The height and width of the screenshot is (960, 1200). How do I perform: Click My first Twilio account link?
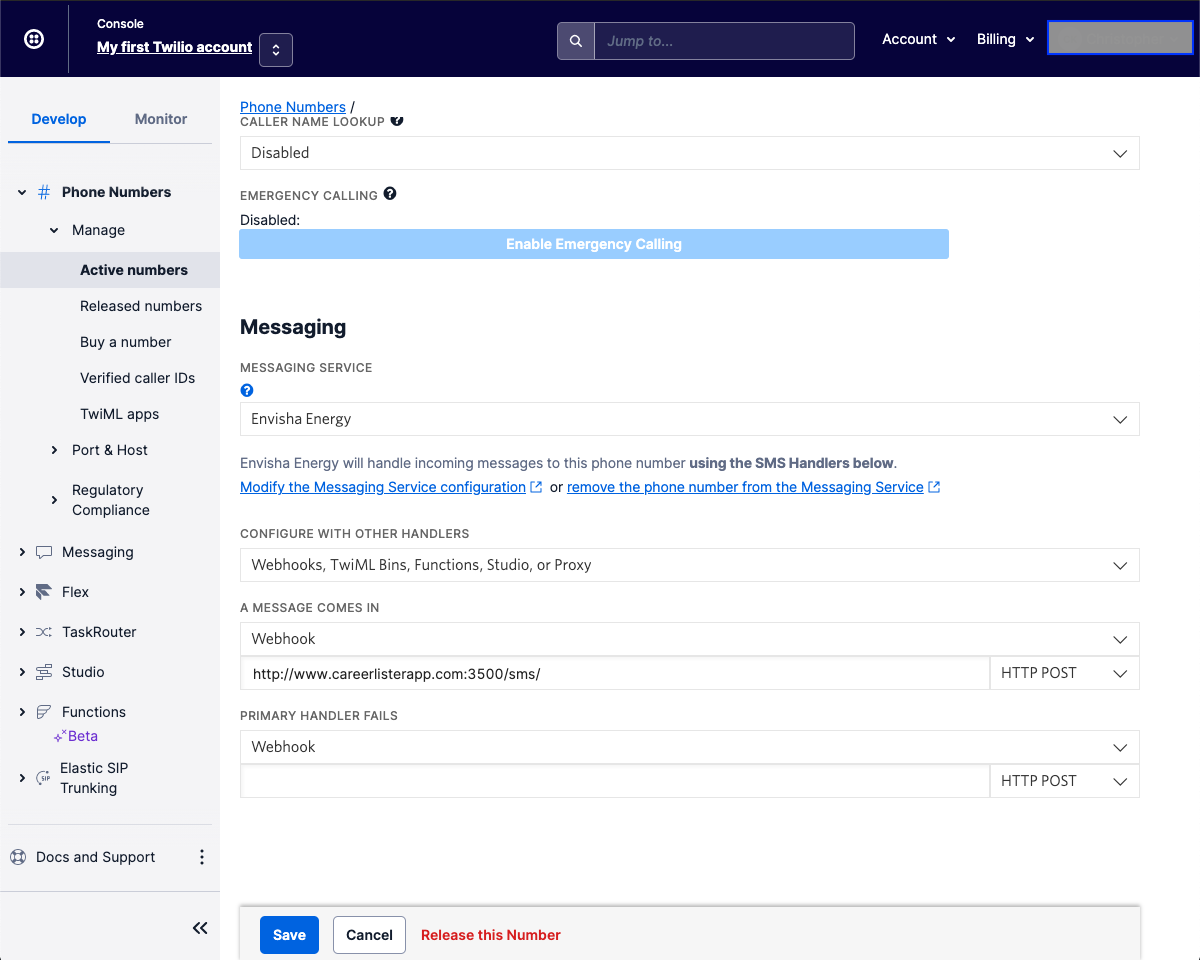tap(174, 47)
